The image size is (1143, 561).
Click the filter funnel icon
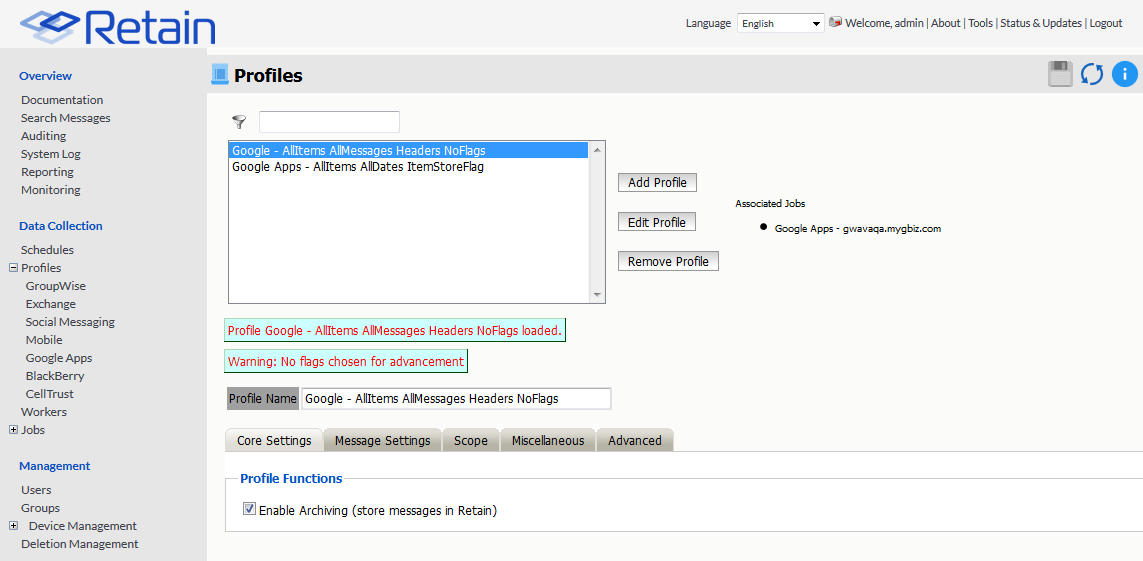tap(239, 122)
